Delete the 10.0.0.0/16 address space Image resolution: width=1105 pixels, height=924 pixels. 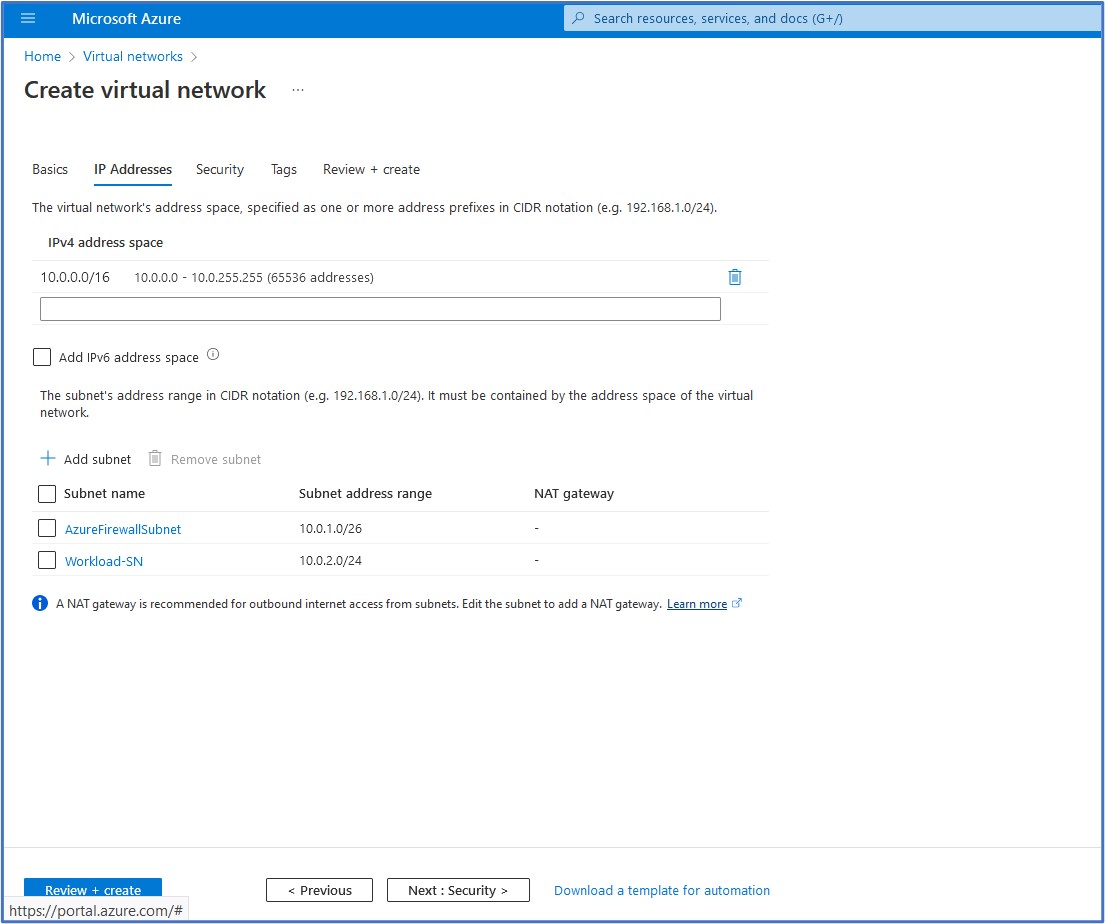pyautogui.click(x=735, y=277)
